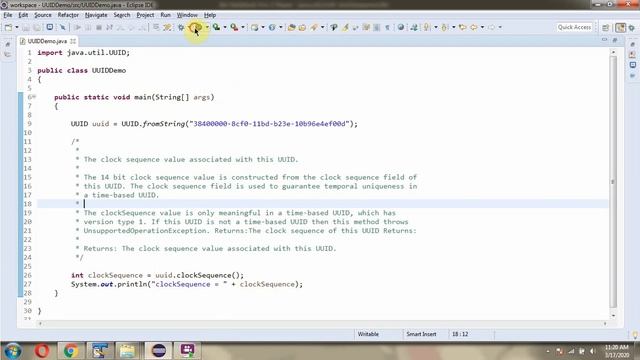Viewport: 640px width, 360px height.
Task: Open the Back history dropdown arrow
Action: click(x=482, y=27)
